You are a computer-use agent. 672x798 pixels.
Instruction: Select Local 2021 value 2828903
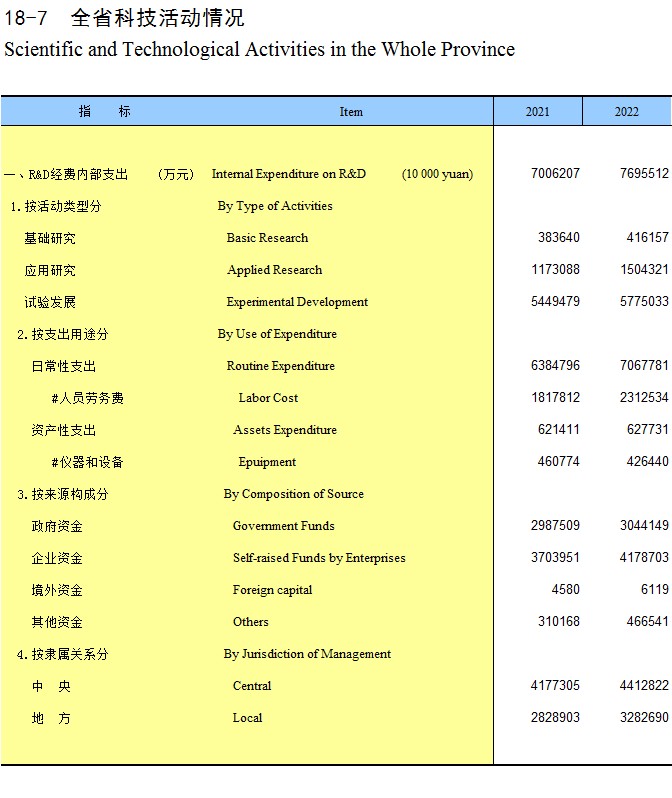[x=555, y=718]
